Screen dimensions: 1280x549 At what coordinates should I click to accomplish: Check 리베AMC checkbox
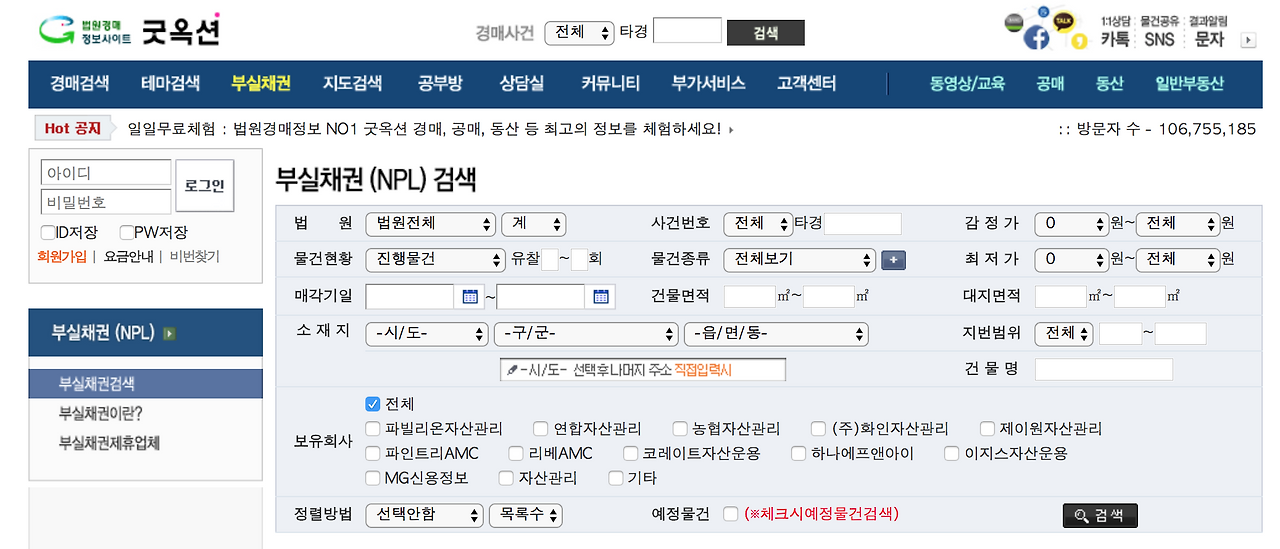tap(516, 453)
